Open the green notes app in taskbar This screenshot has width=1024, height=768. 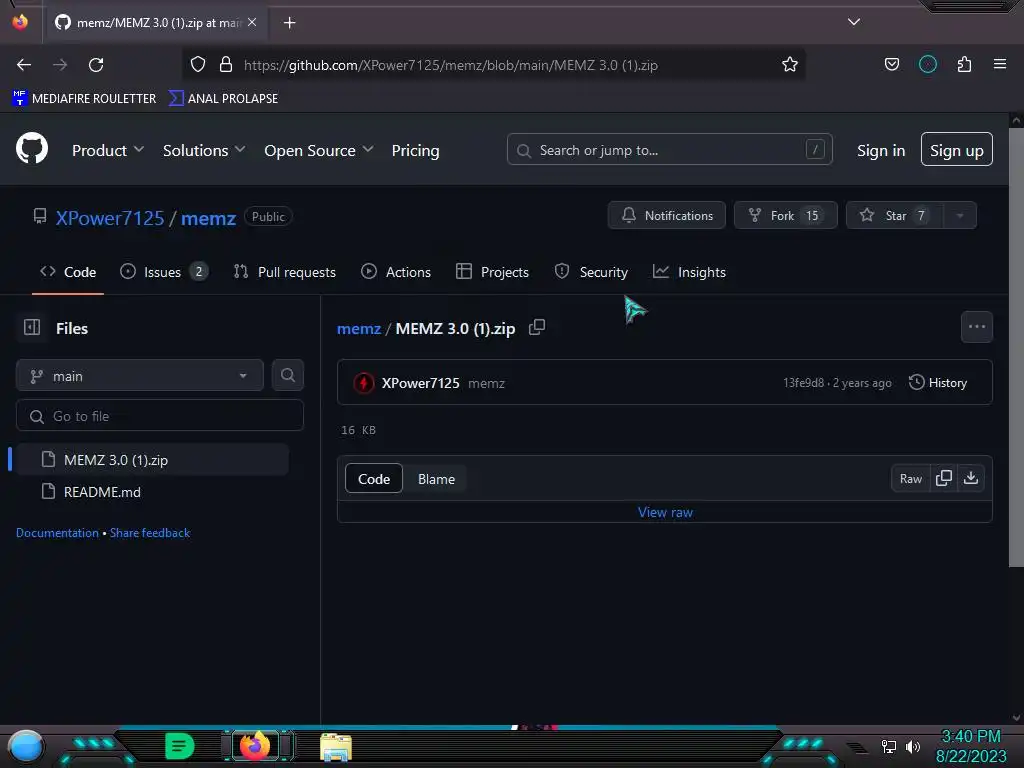[180, 746]
